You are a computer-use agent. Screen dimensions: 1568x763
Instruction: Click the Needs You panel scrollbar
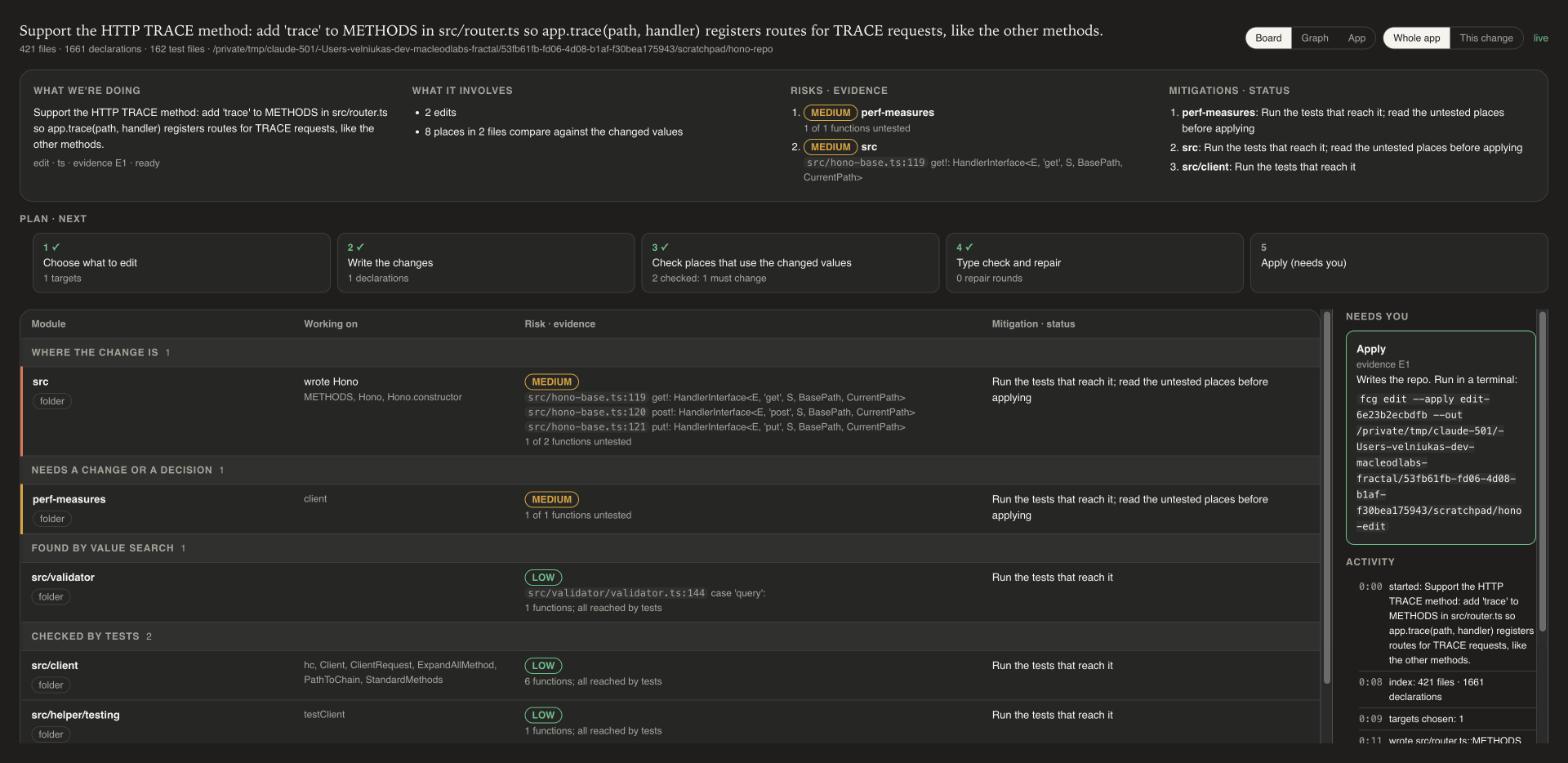[x=1543, y=471]
